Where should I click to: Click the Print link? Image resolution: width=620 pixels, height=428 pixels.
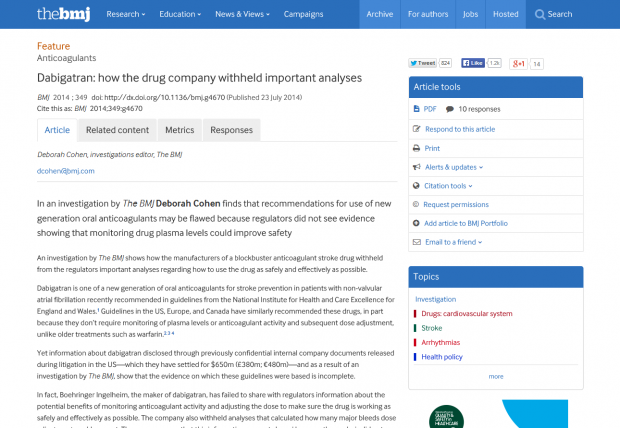coord(432,148)
